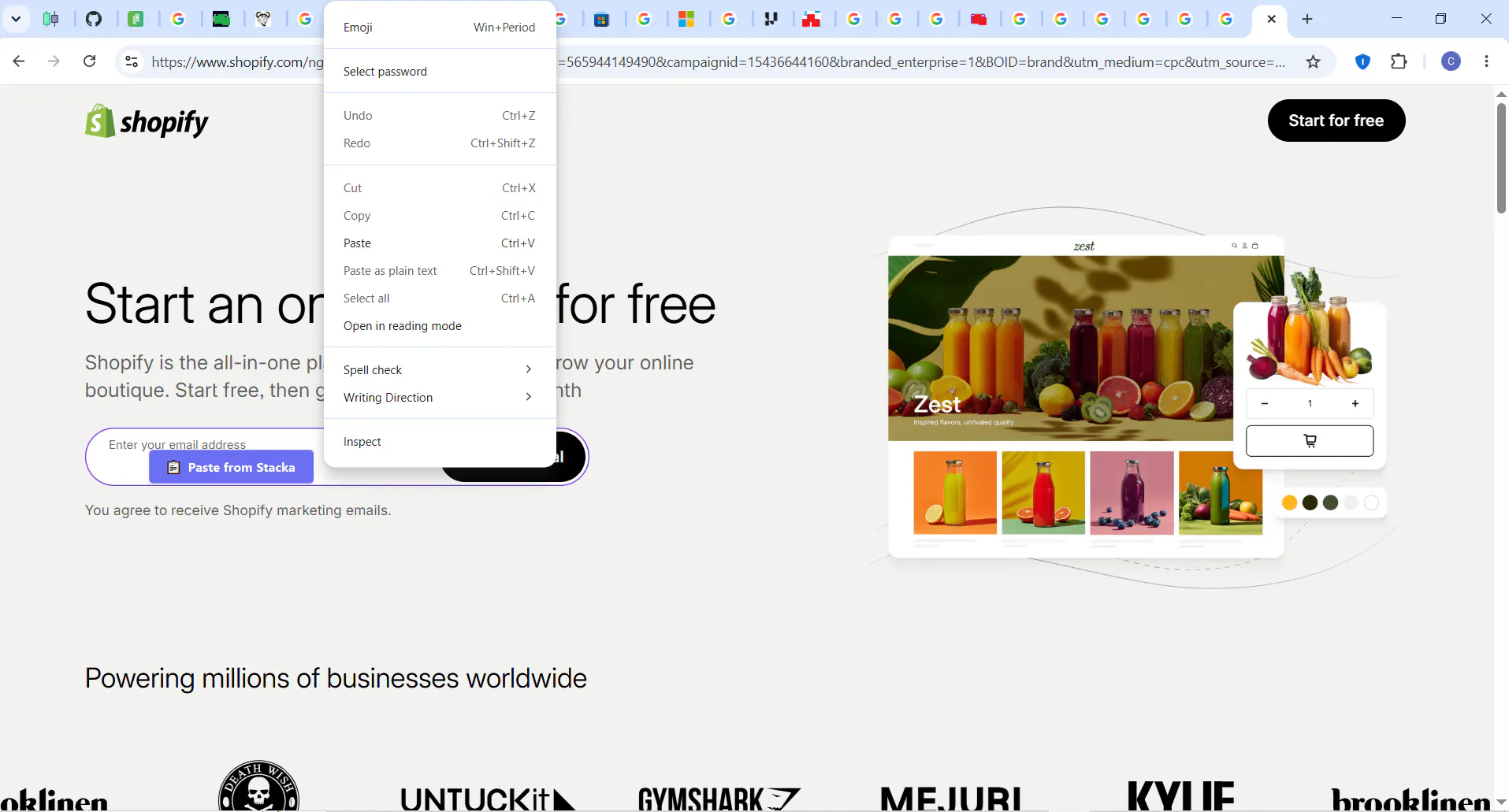Switch to the GNU head icon tab
The height and width of the screenshot is (812, 1509).
coord(264,19)
